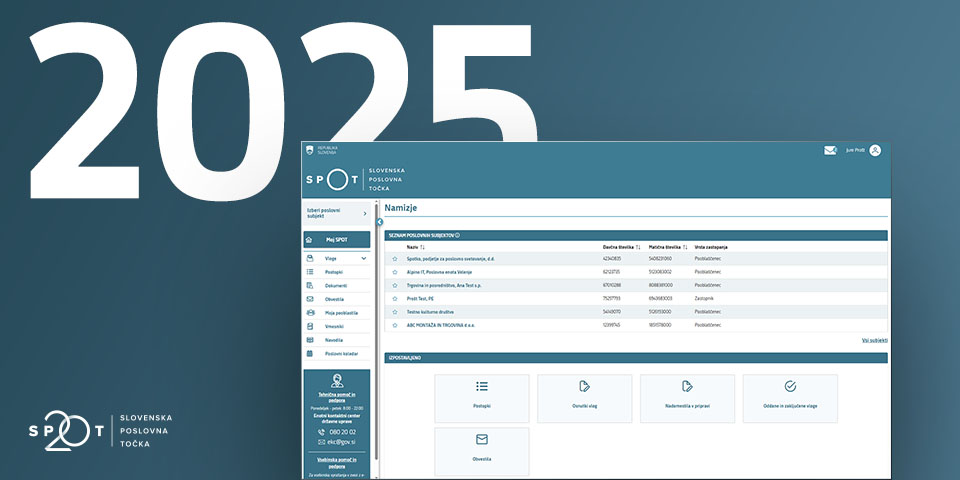Expand the Izberi poslovni subjekt selector
The image size is (960, 480).
(337, 213)
